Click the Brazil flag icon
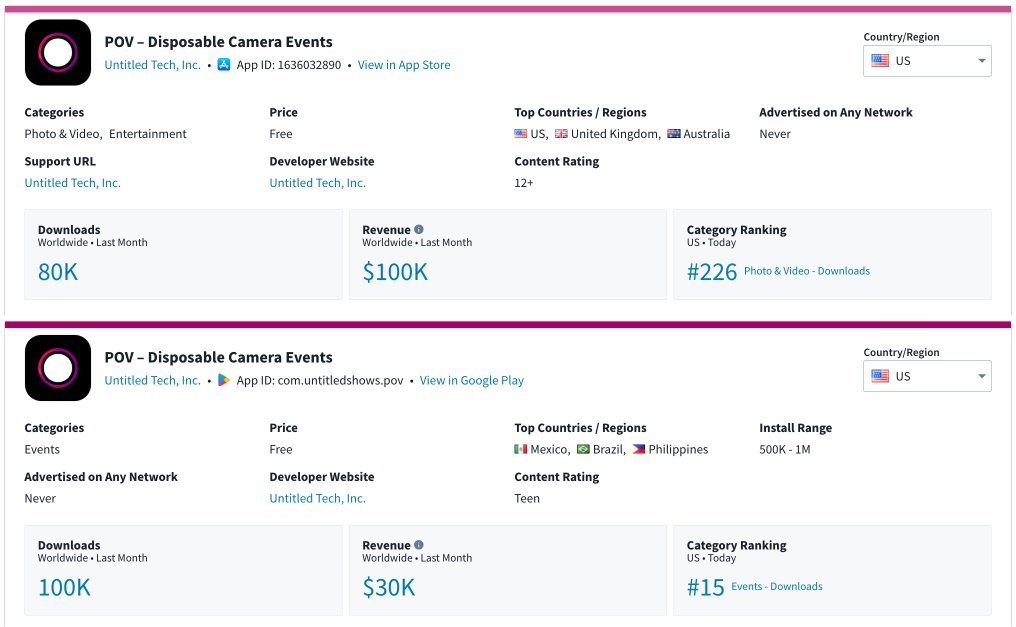The height and width of the screenshot is (627, 1016). pos(584,449)
